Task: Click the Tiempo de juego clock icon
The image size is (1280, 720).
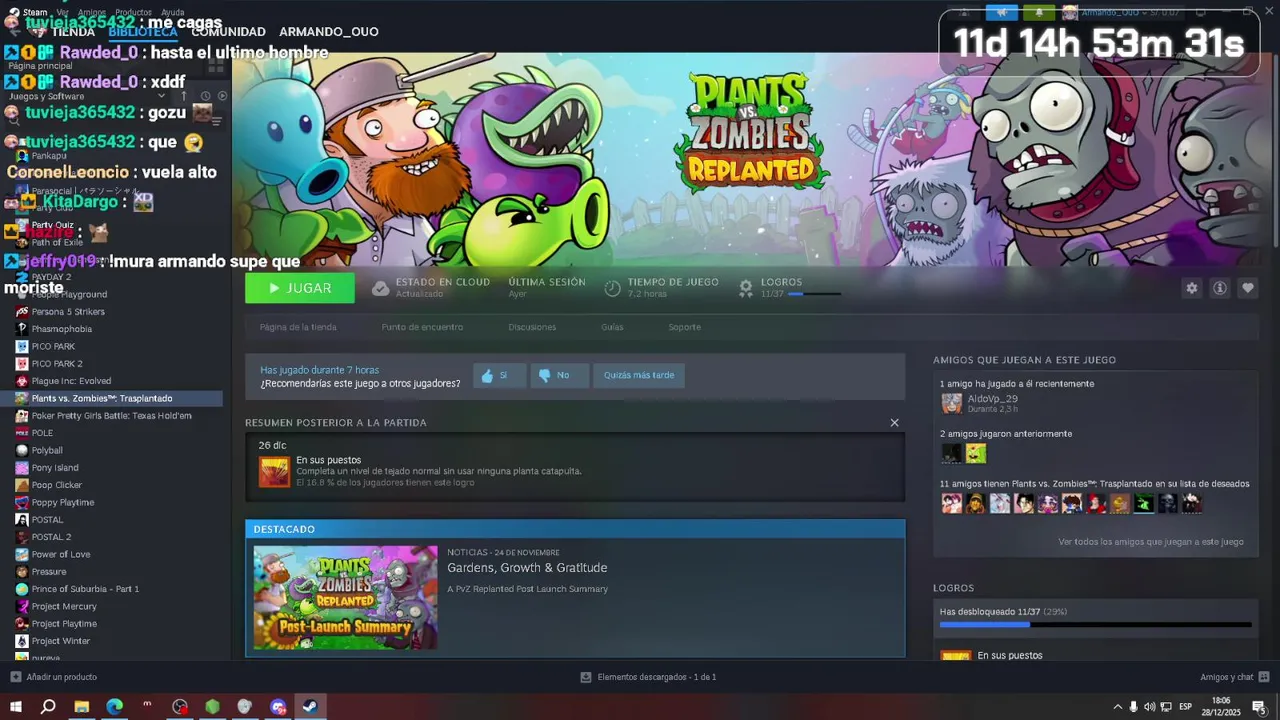Action: point(613,288)
